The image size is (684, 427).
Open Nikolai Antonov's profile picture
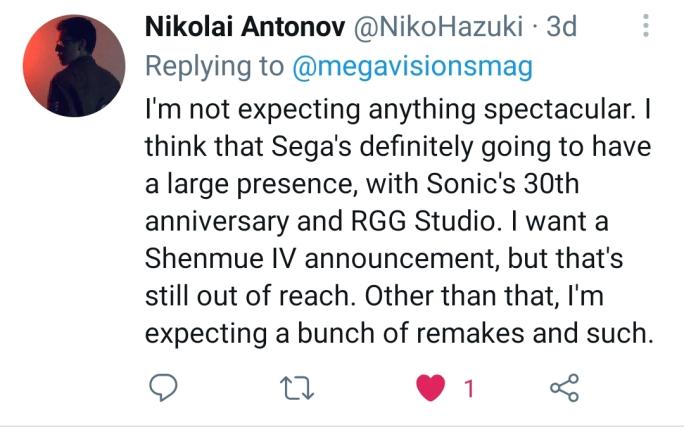pyautogui.click(x=74, y=65)
